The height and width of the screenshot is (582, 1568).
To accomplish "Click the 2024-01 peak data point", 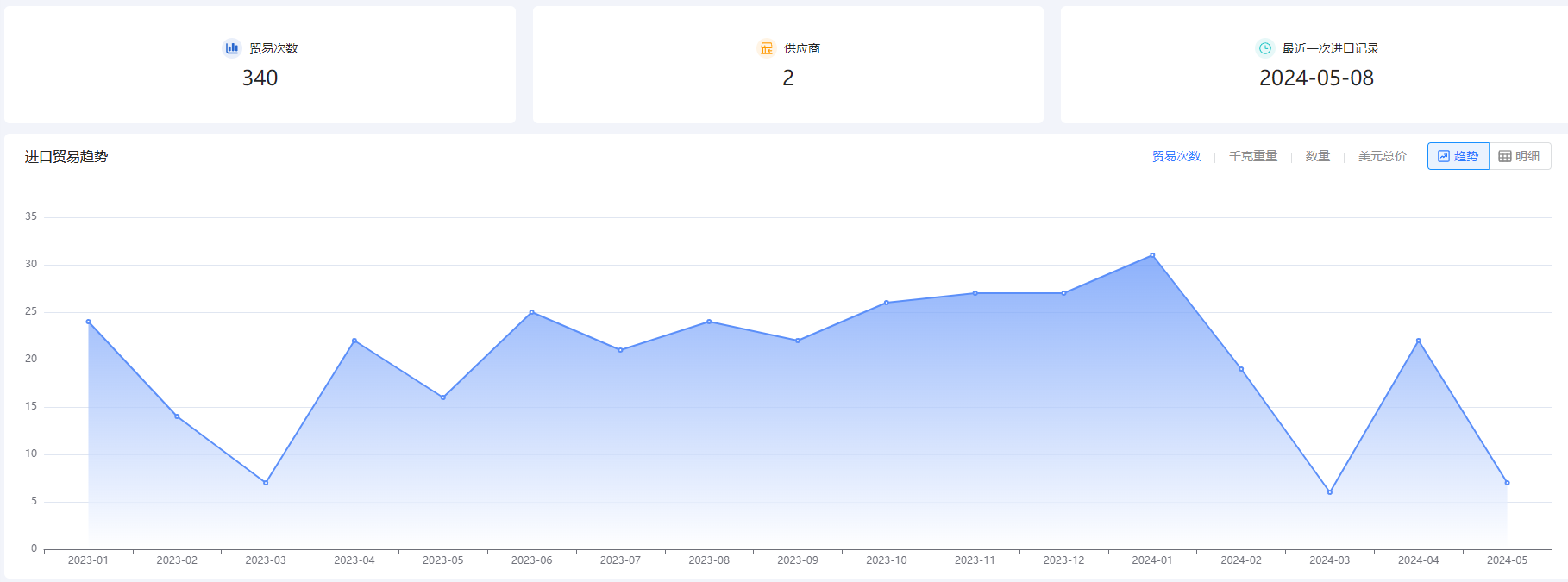I will [x=1152, y=255].
